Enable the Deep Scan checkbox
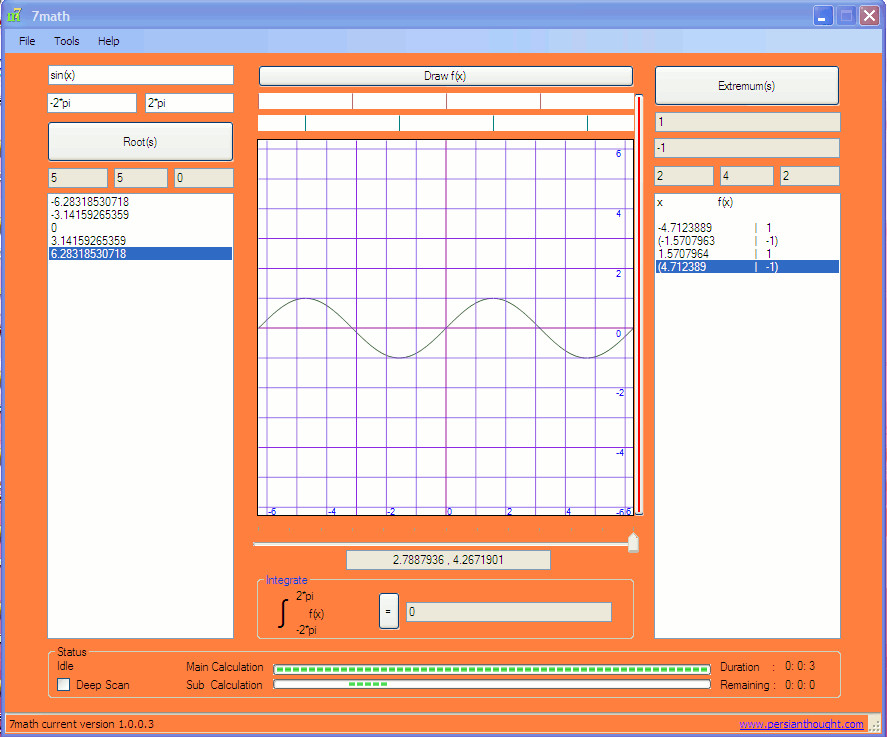 point(63,684)
